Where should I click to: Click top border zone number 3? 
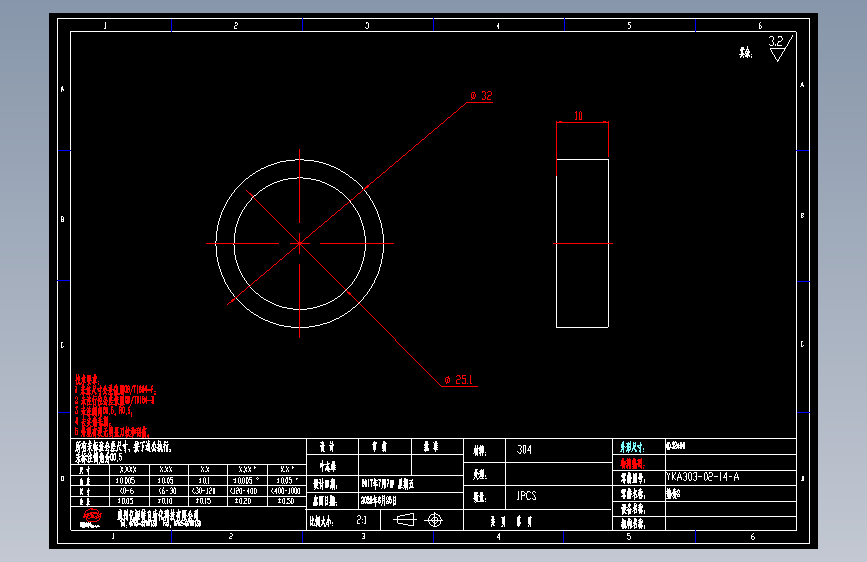click(367, 25)
